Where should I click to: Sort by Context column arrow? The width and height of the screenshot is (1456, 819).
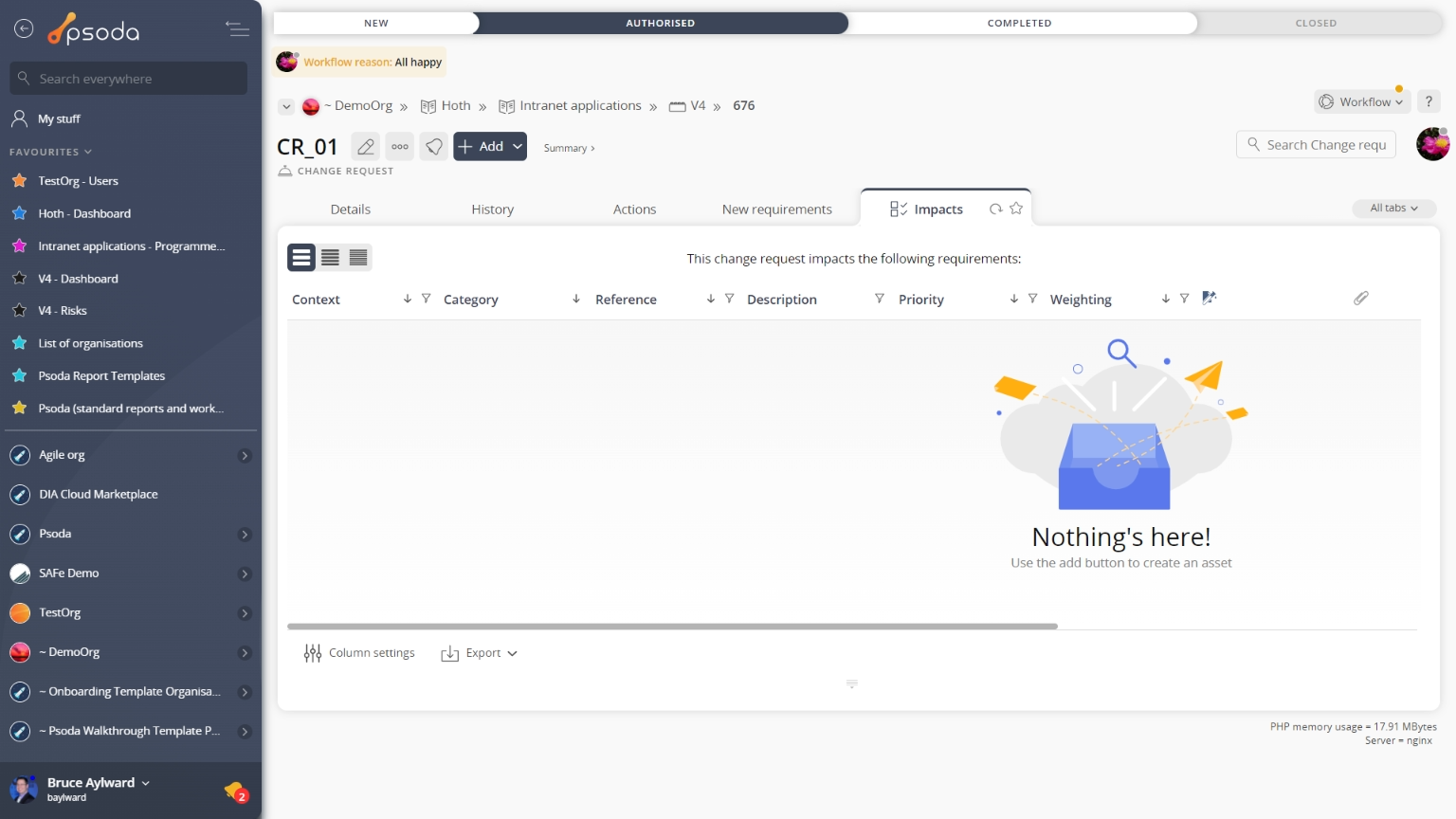[x=408, y=299]
